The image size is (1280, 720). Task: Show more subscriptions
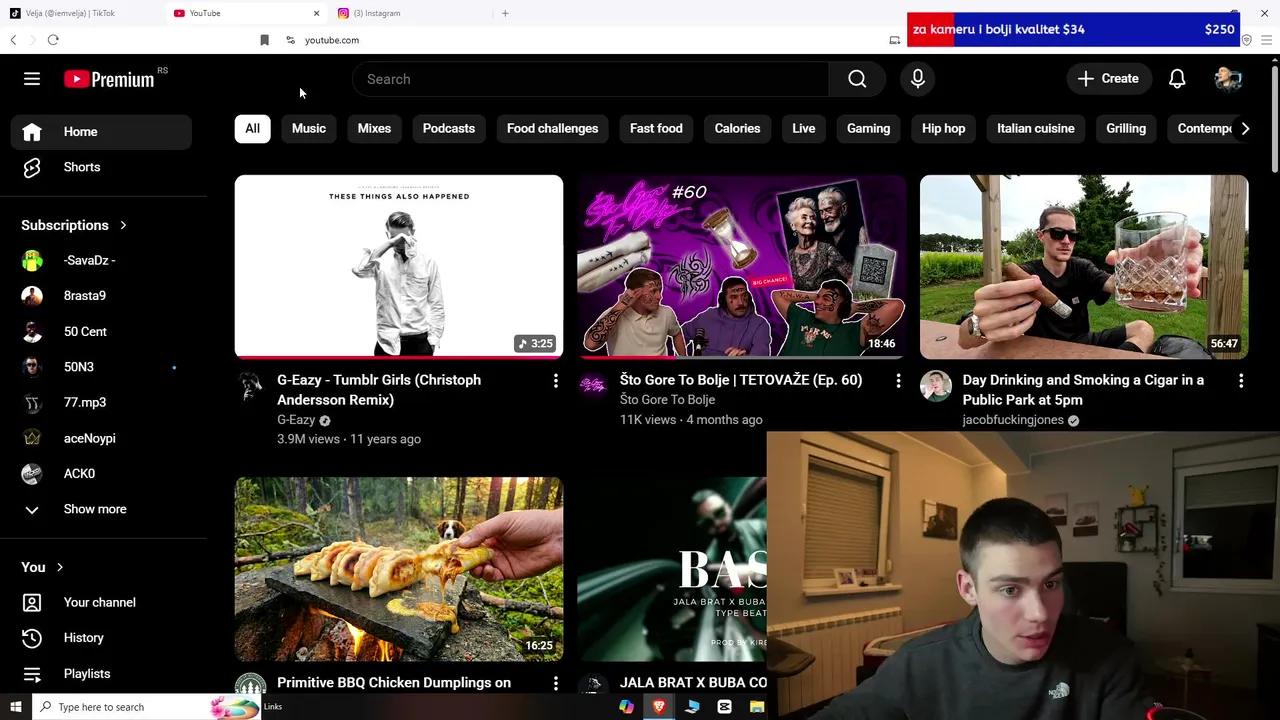click(x=101, y=509)
